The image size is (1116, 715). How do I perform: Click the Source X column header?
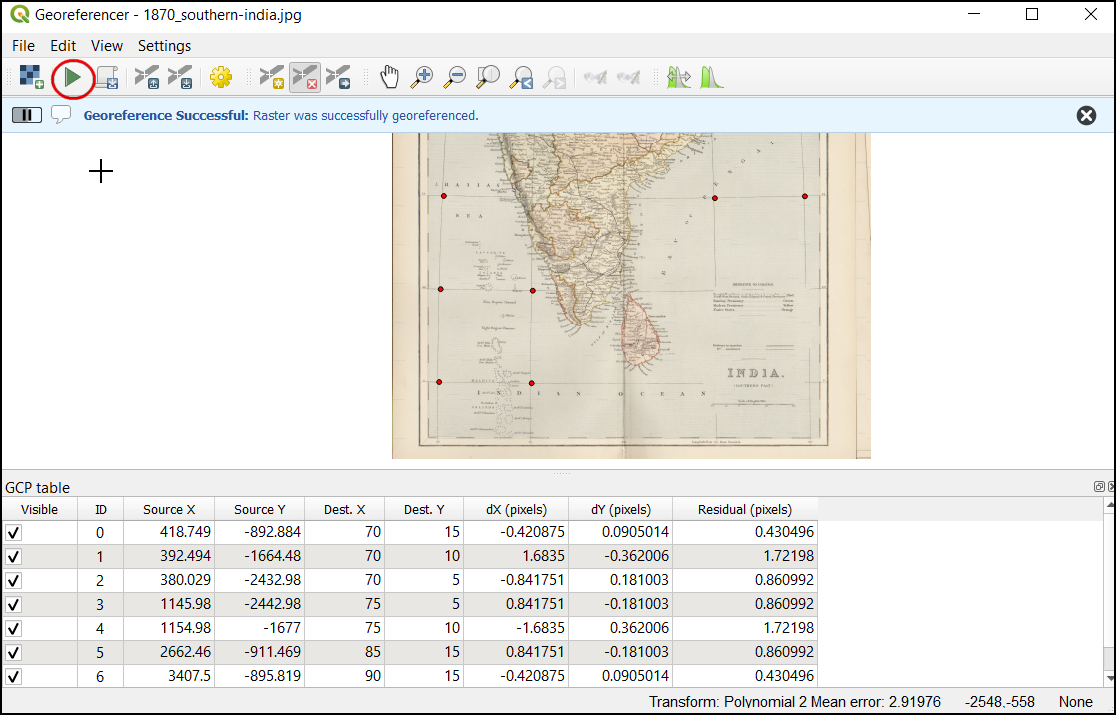pyautogui.click(x=169, y=510)
